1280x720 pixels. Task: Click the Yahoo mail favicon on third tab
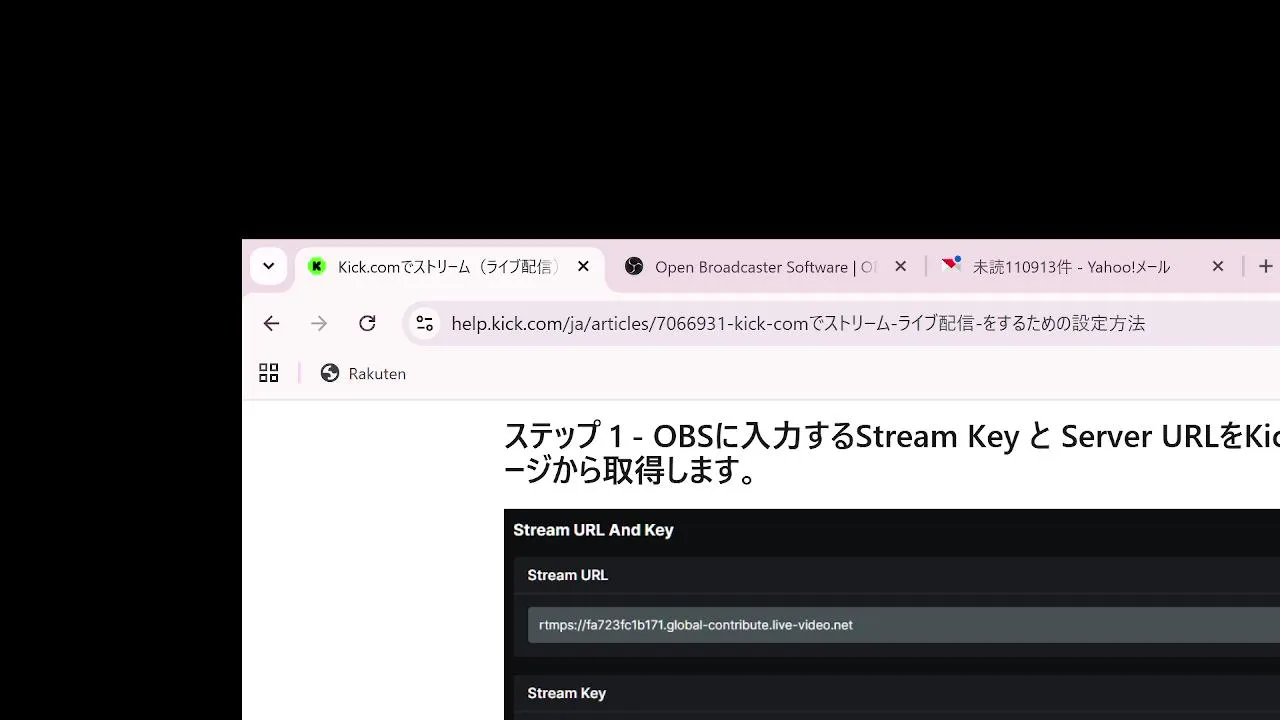(951, 265)
